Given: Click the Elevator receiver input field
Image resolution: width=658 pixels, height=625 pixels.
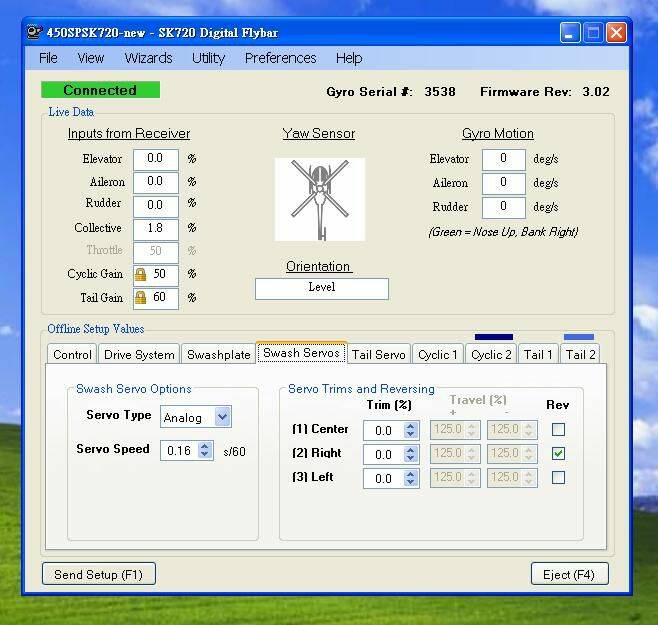Looking at the screenshot, I should [x=156, y=160].
